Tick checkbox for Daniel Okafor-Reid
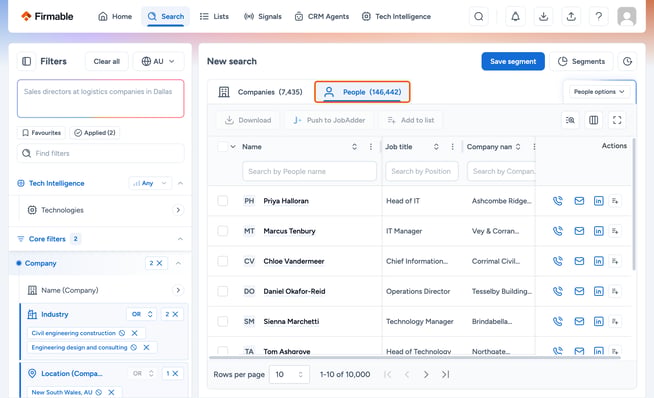The width and height of the screenshot is (654, 398). 223,291
